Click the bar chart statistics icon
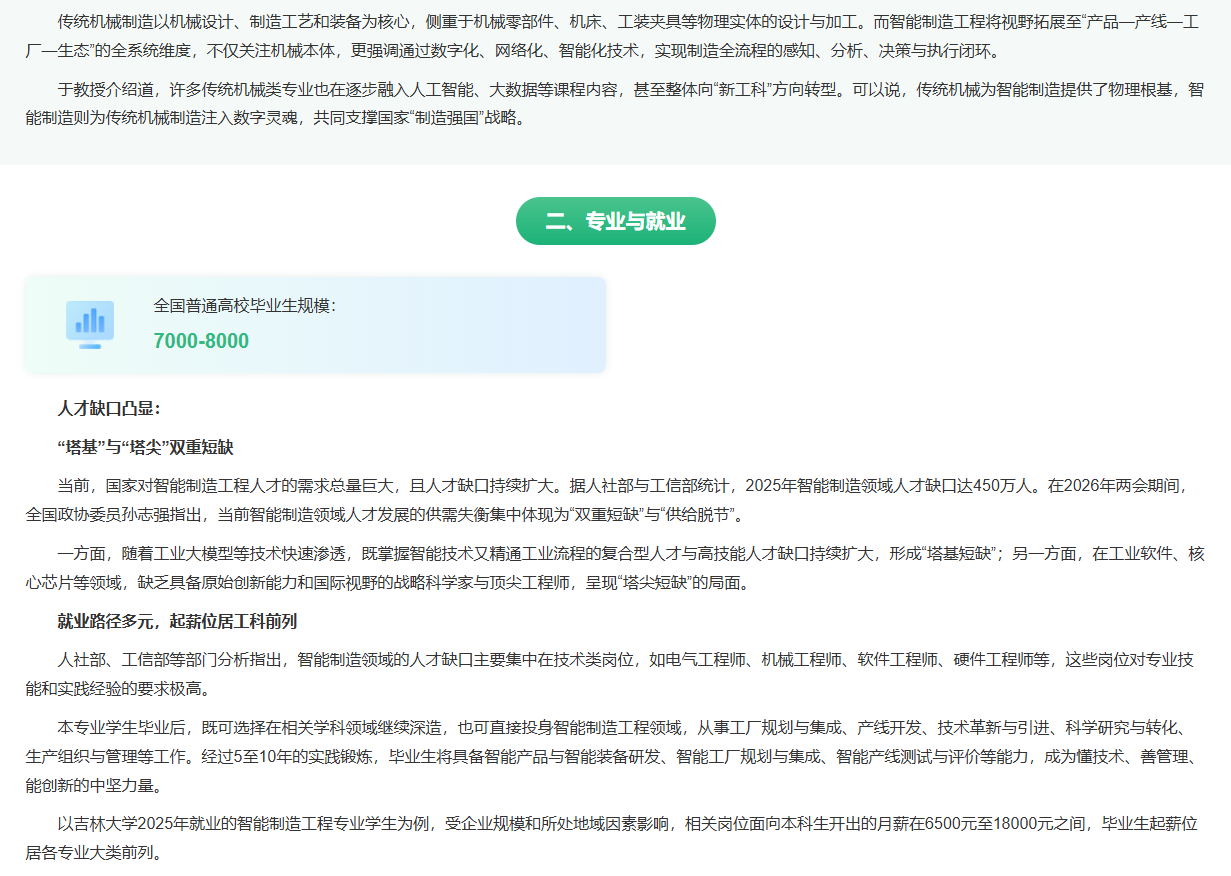The width and height of the screenshot is (1231, 876). (90, 324)
